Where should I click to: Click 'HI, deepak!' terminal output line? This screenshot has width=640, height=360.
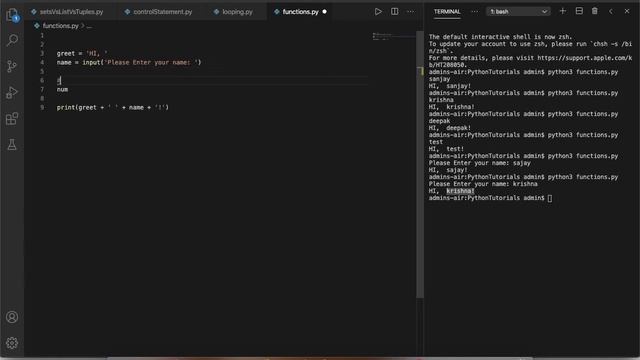coord(450,128)
